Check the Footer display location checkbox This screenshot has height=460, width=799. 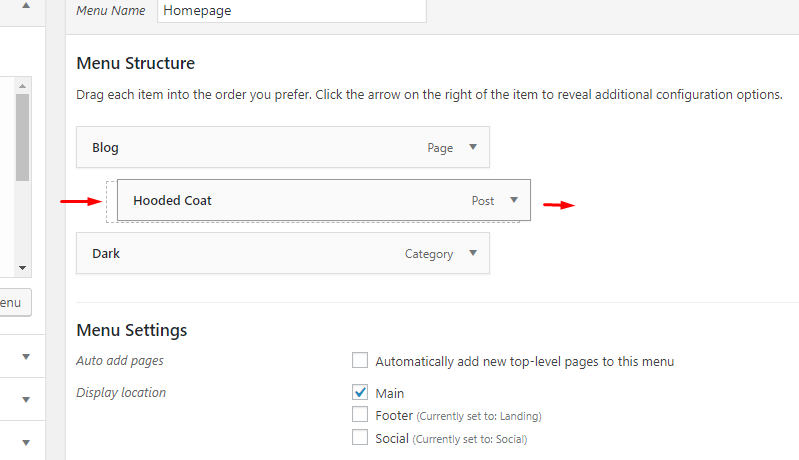pos(360,414)
